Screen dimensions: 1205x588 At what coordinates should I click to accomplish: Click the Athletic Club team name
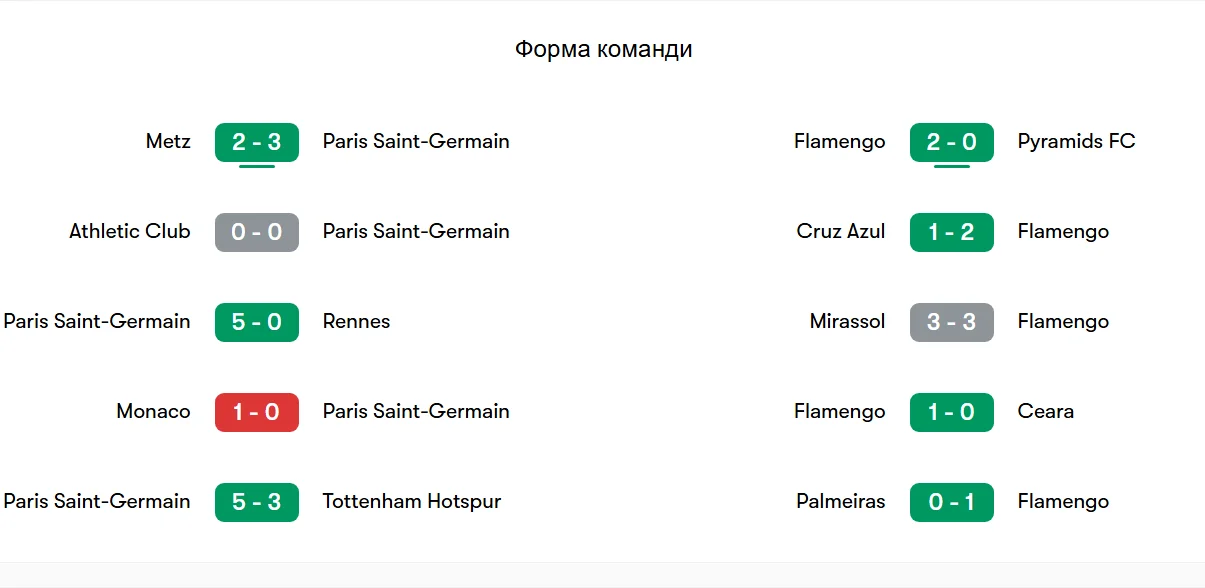[x=129, y=231]
